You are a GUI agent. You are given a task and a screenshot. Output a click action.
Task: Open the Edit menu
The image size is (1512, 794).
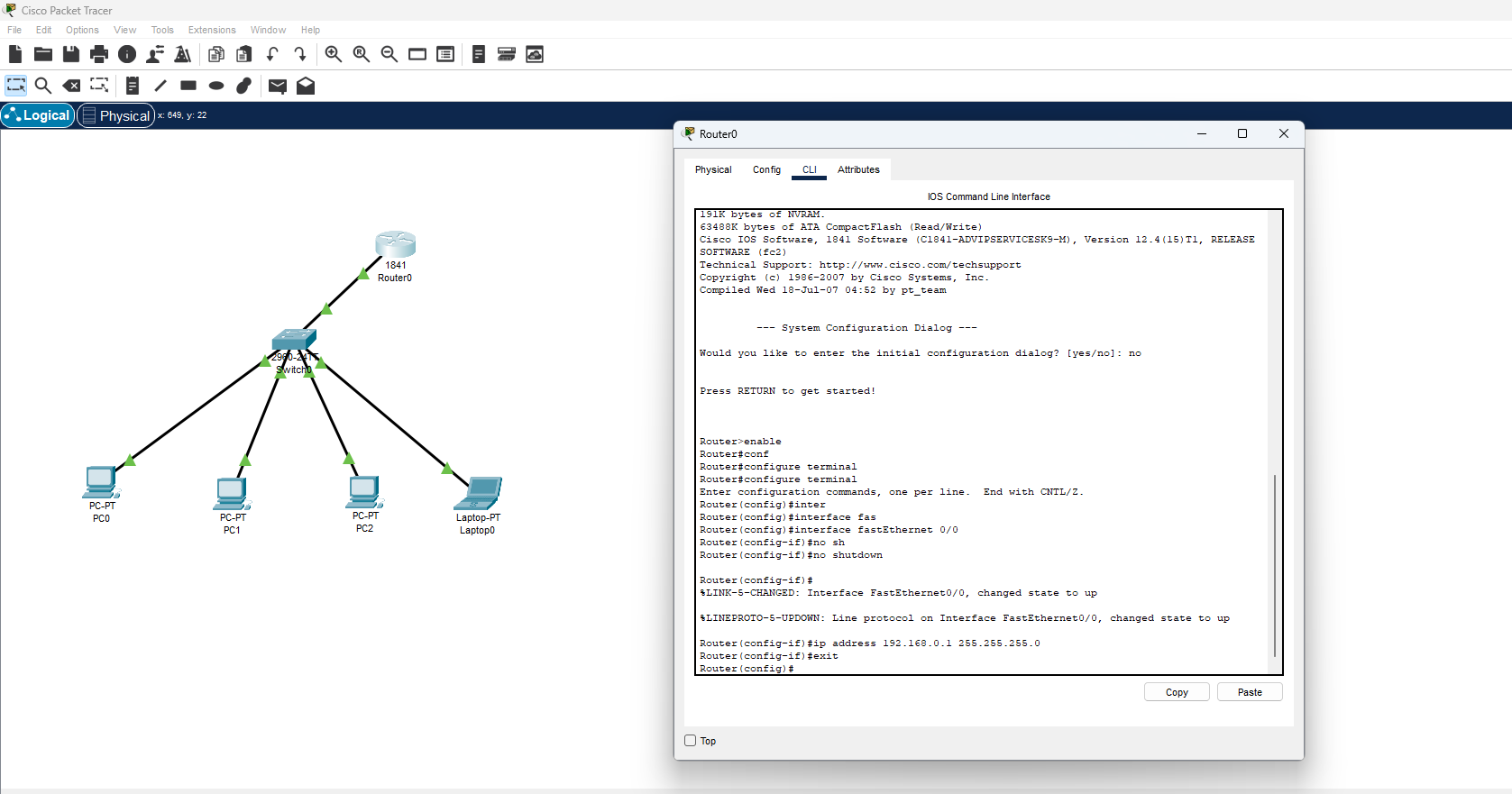coord(43,30)
